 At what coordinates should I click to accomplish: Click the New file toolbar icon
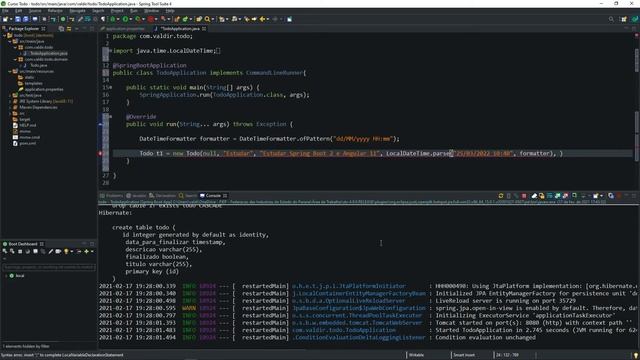click(x=5, y=19)
